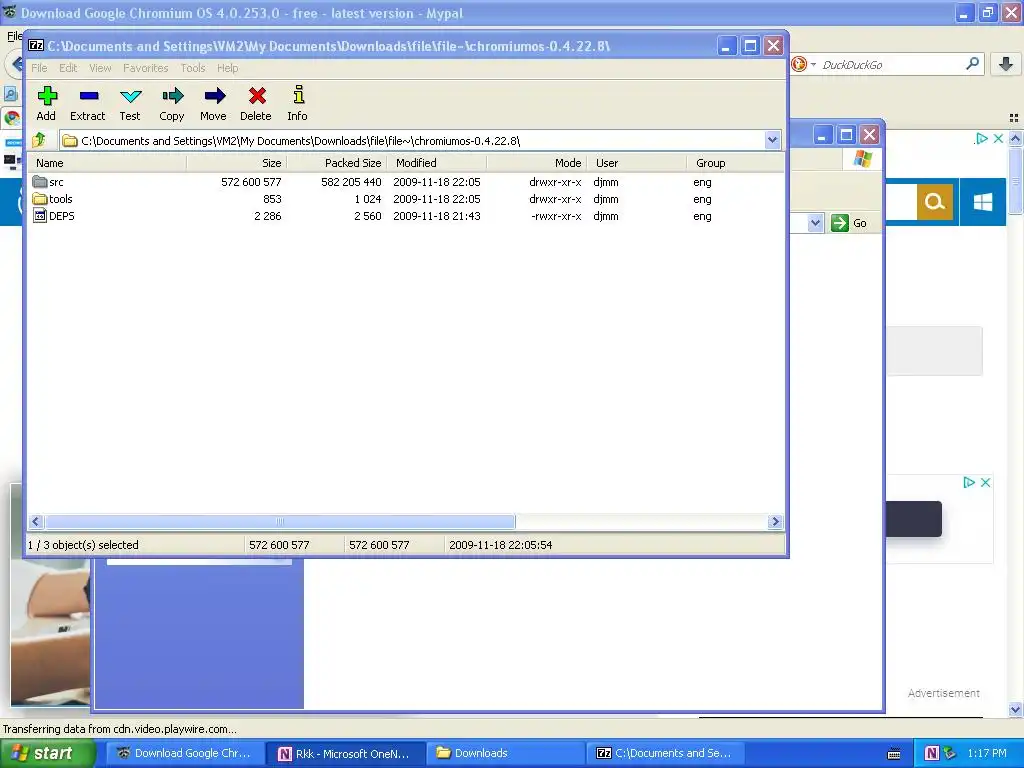Click the Advertisement label on webpage
The height and width of the screenshot is (768, 1024).
click(x=944, y=693)
